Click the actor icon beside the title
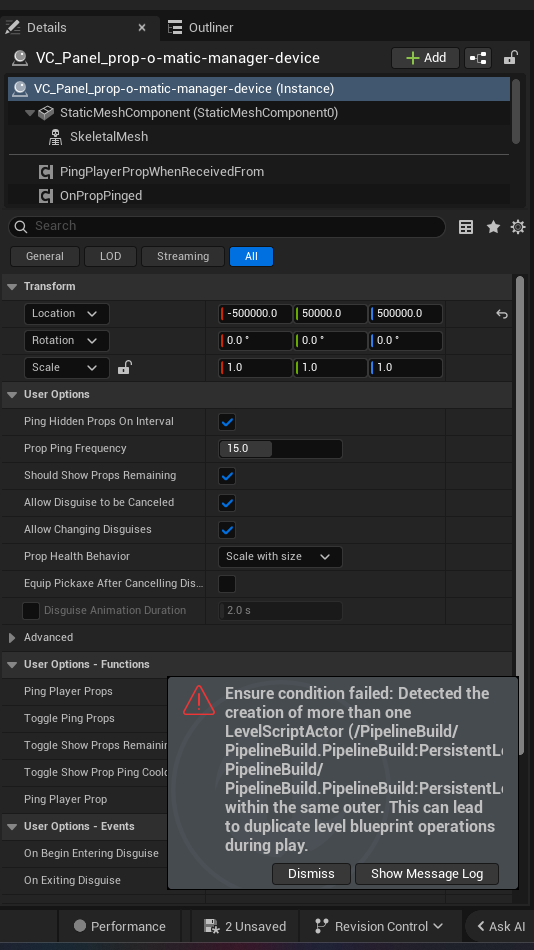The image size is (534, 950). tap(19, 58)
